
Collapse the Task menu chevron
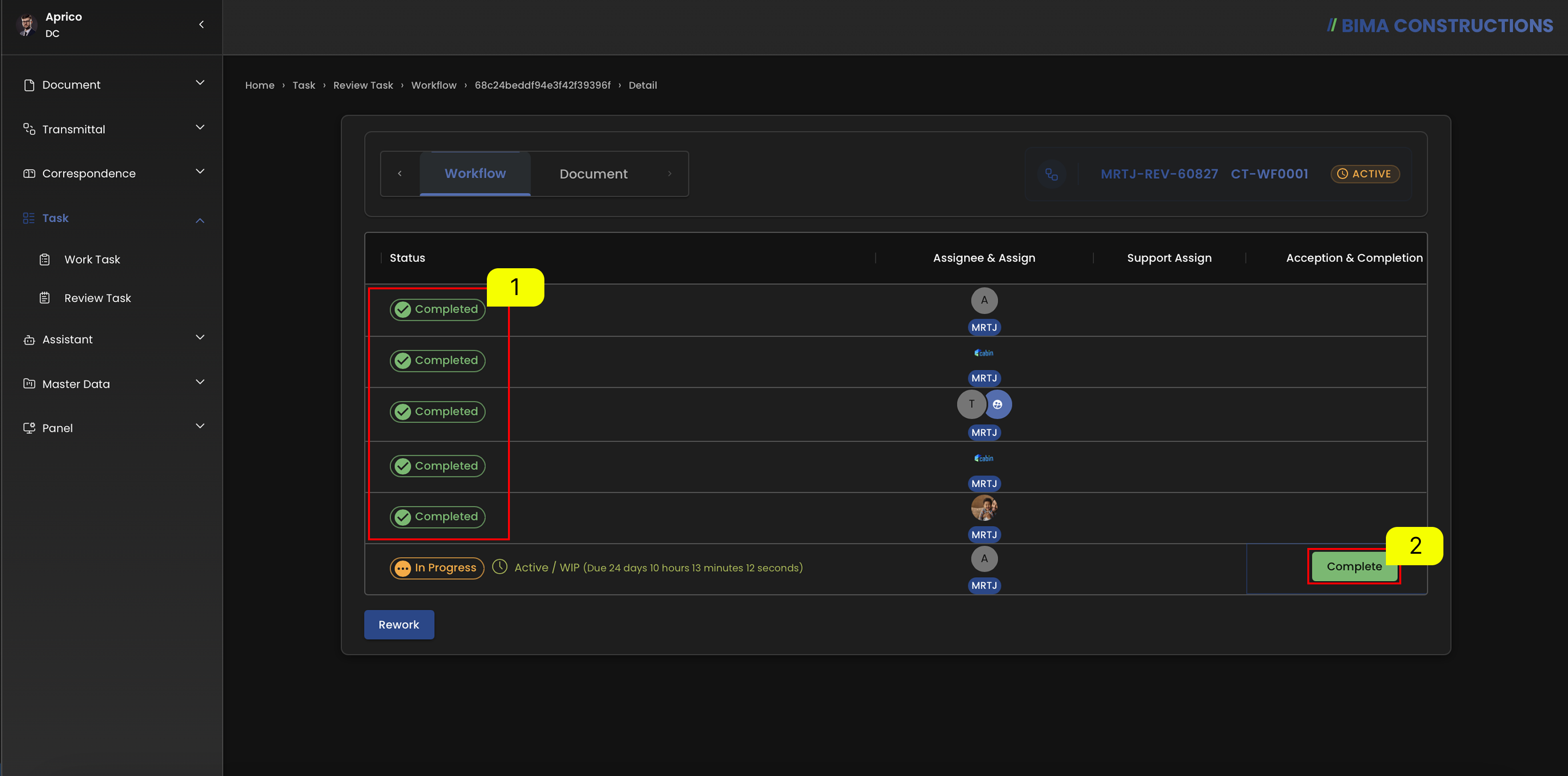200,220
